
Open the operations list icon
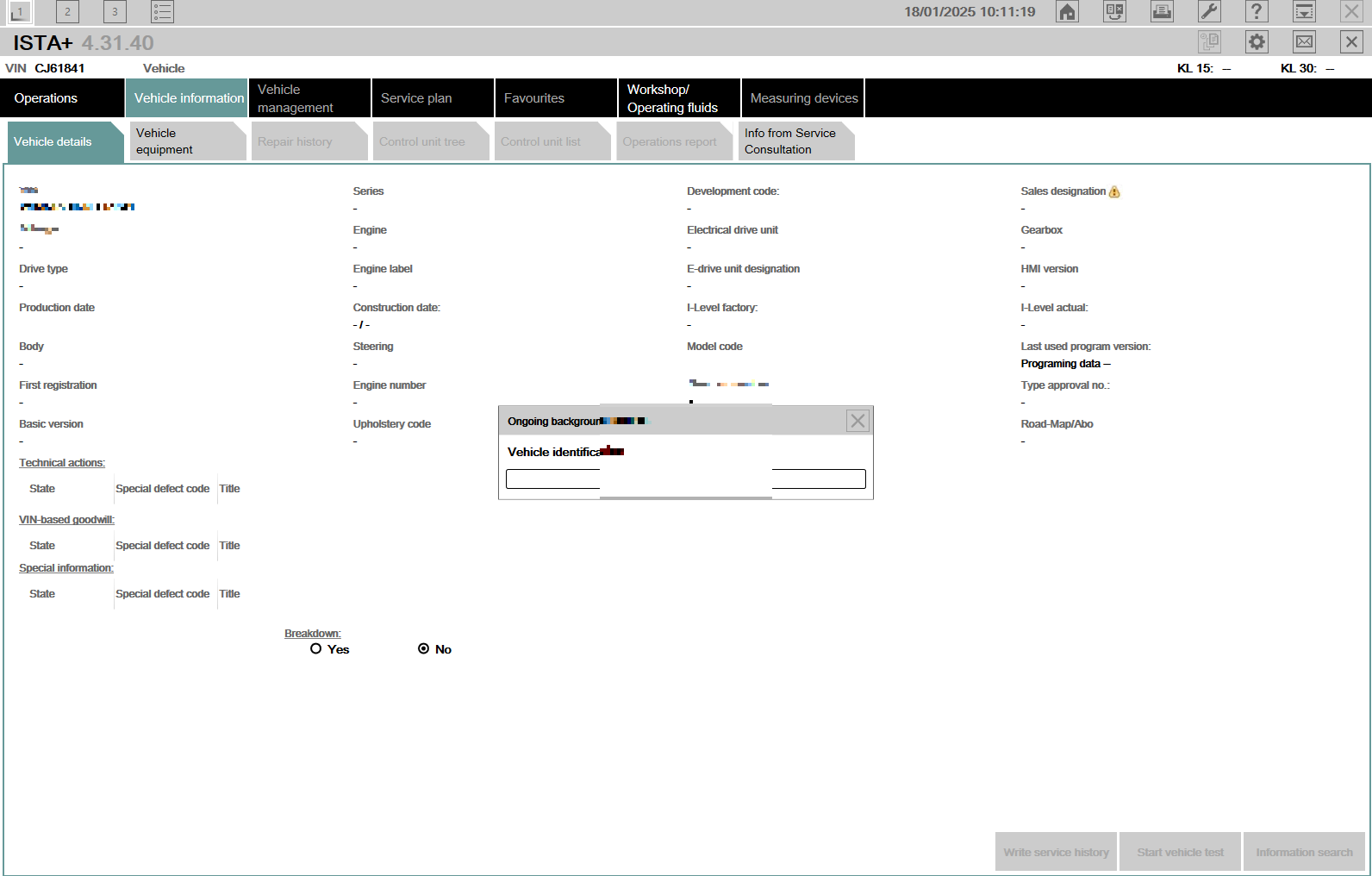pos(162,12)
